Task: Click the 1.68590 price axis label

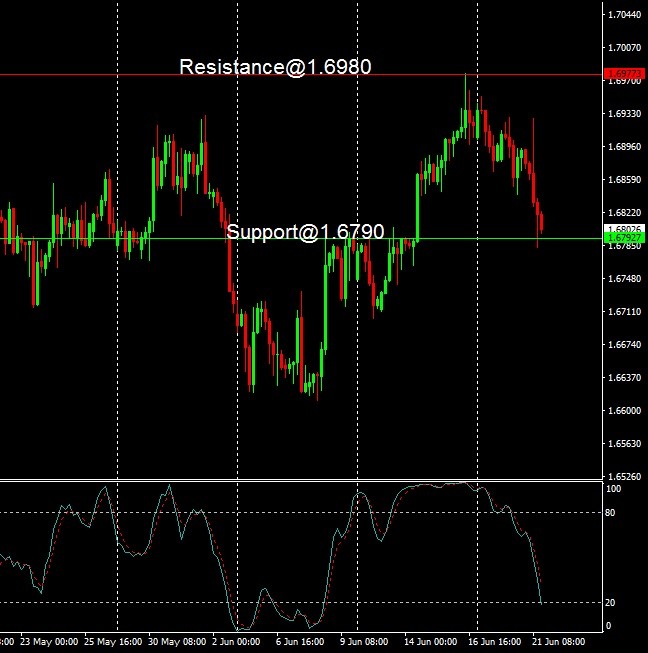Action: coord(624,180)
